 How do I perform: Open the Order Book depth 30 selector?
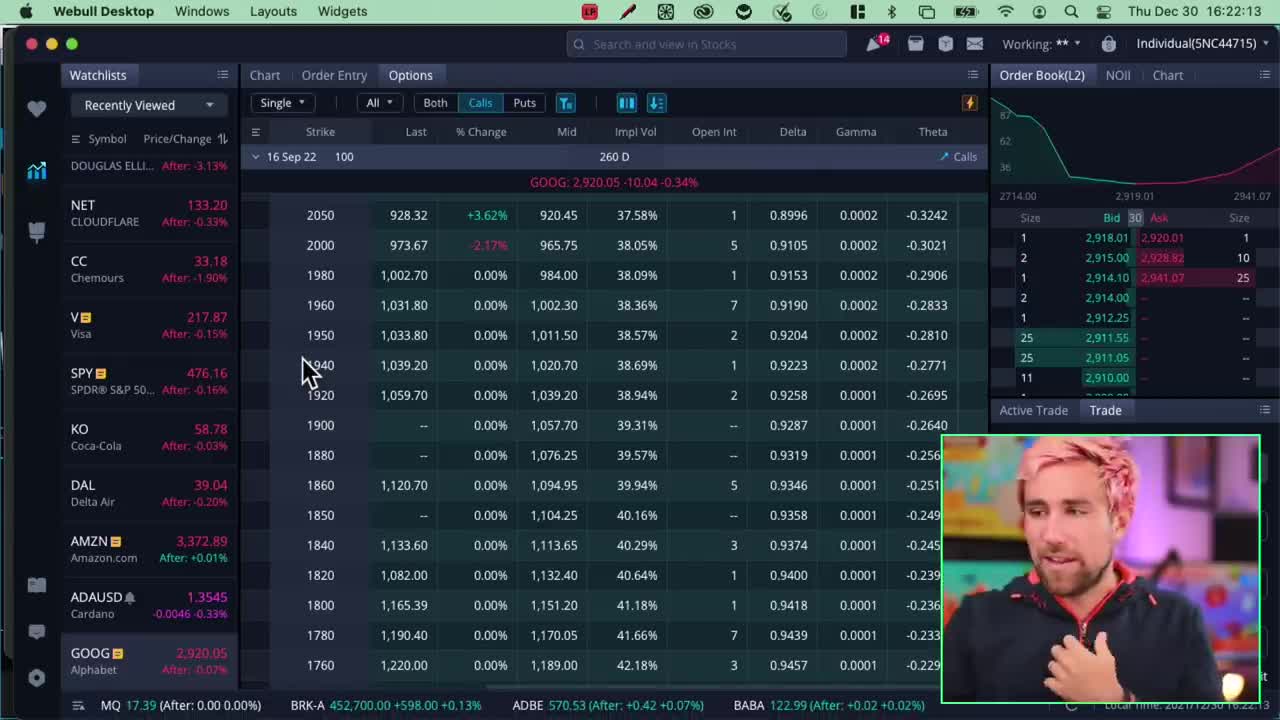click(1135, 218)
